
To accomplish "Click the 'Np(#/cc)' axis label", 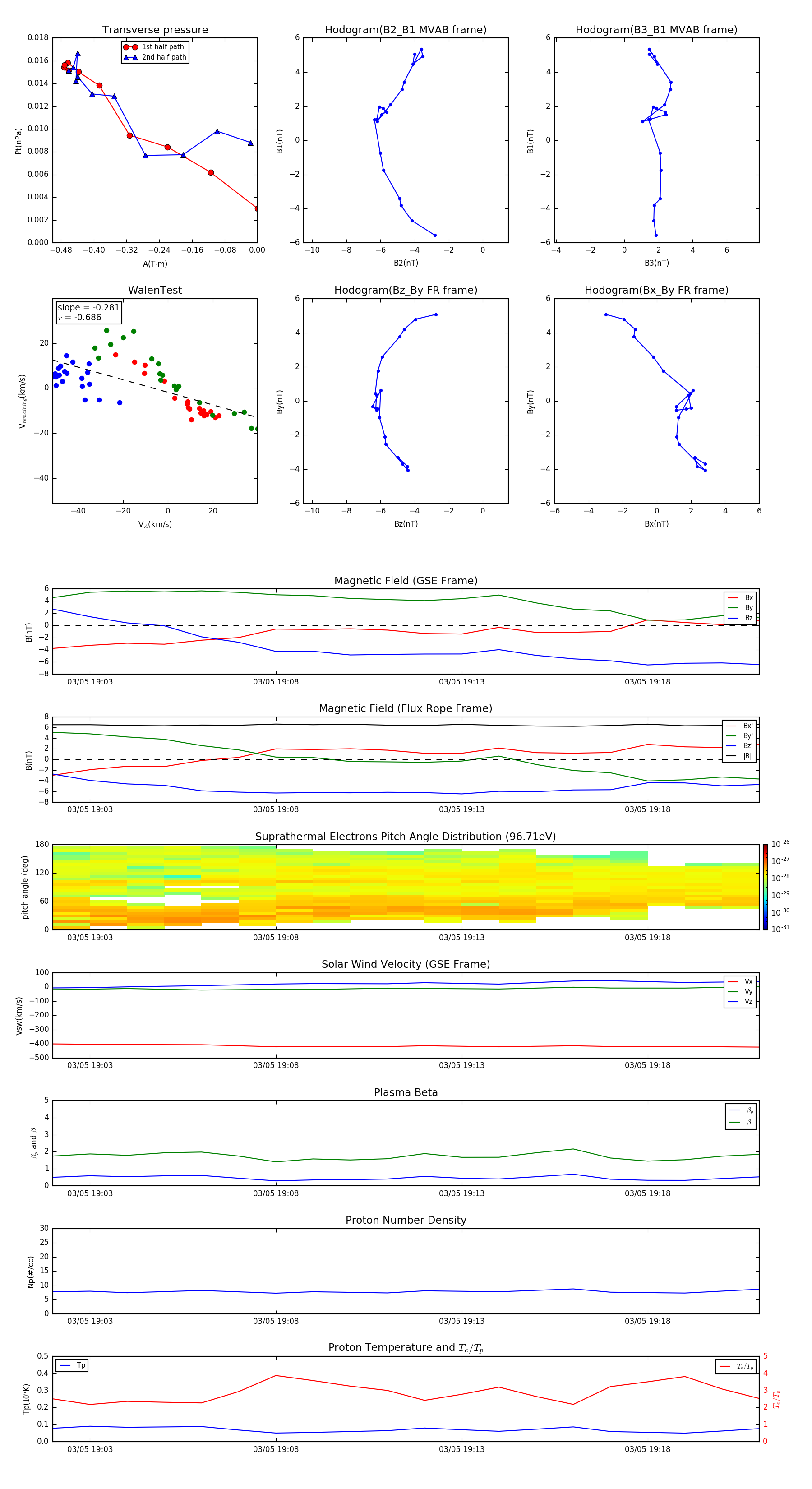I will [x=31, y=1272].
